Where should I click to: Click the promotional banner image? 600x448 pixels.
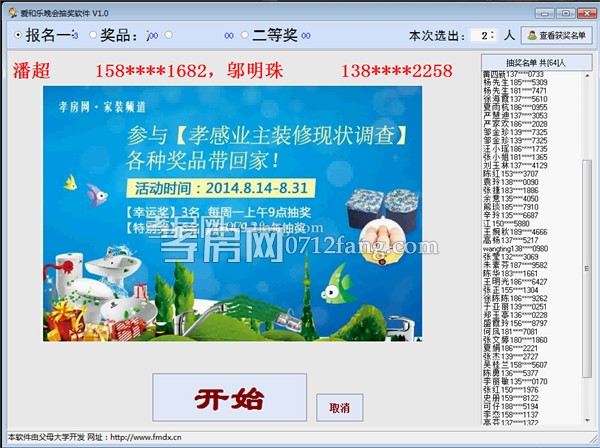pyautogui.click(x=232, y=214)
